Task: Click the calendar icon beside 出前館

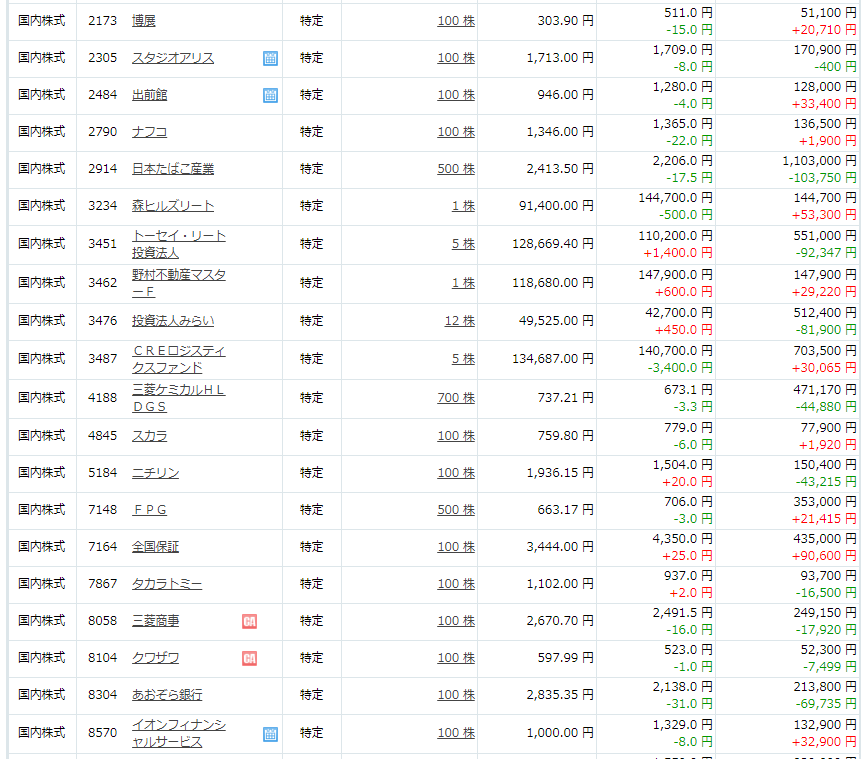Action: 270,95
